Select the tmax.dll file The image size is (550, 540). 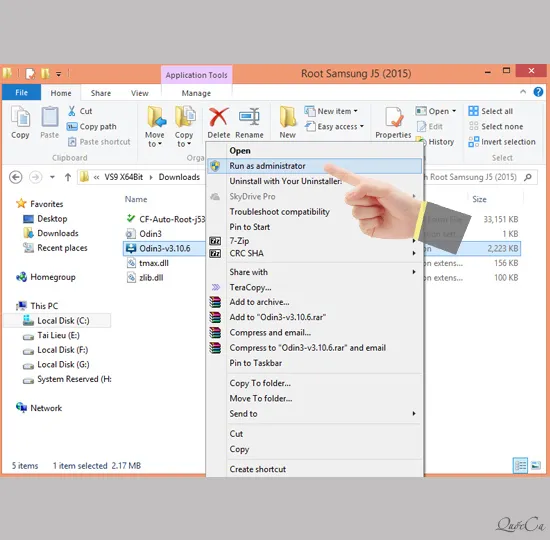(148, 263)
